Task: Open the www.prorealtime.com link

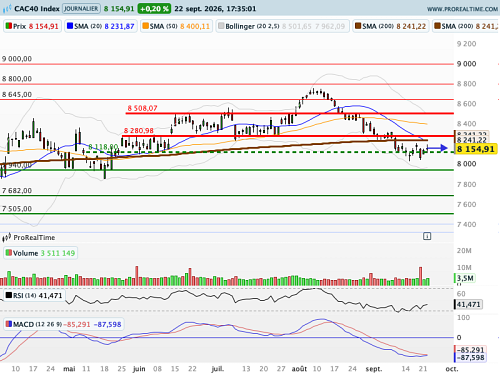Action: [x=462, y=9]
